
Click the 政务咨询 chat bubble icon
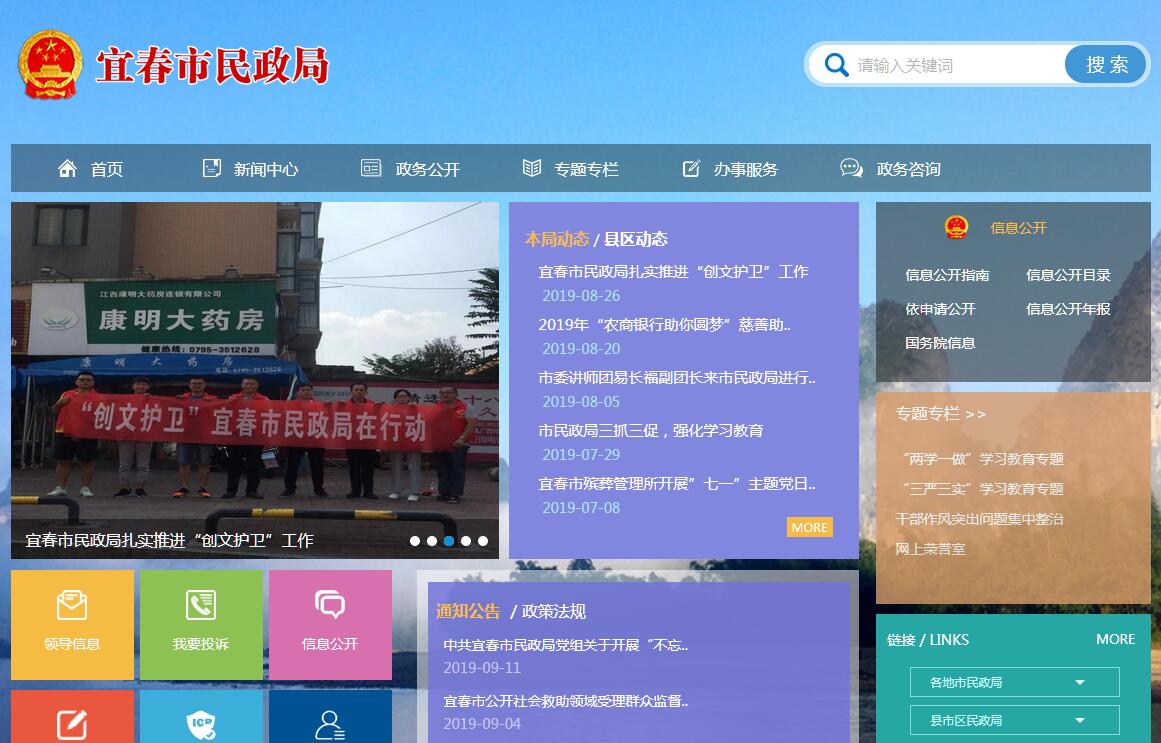851,168
